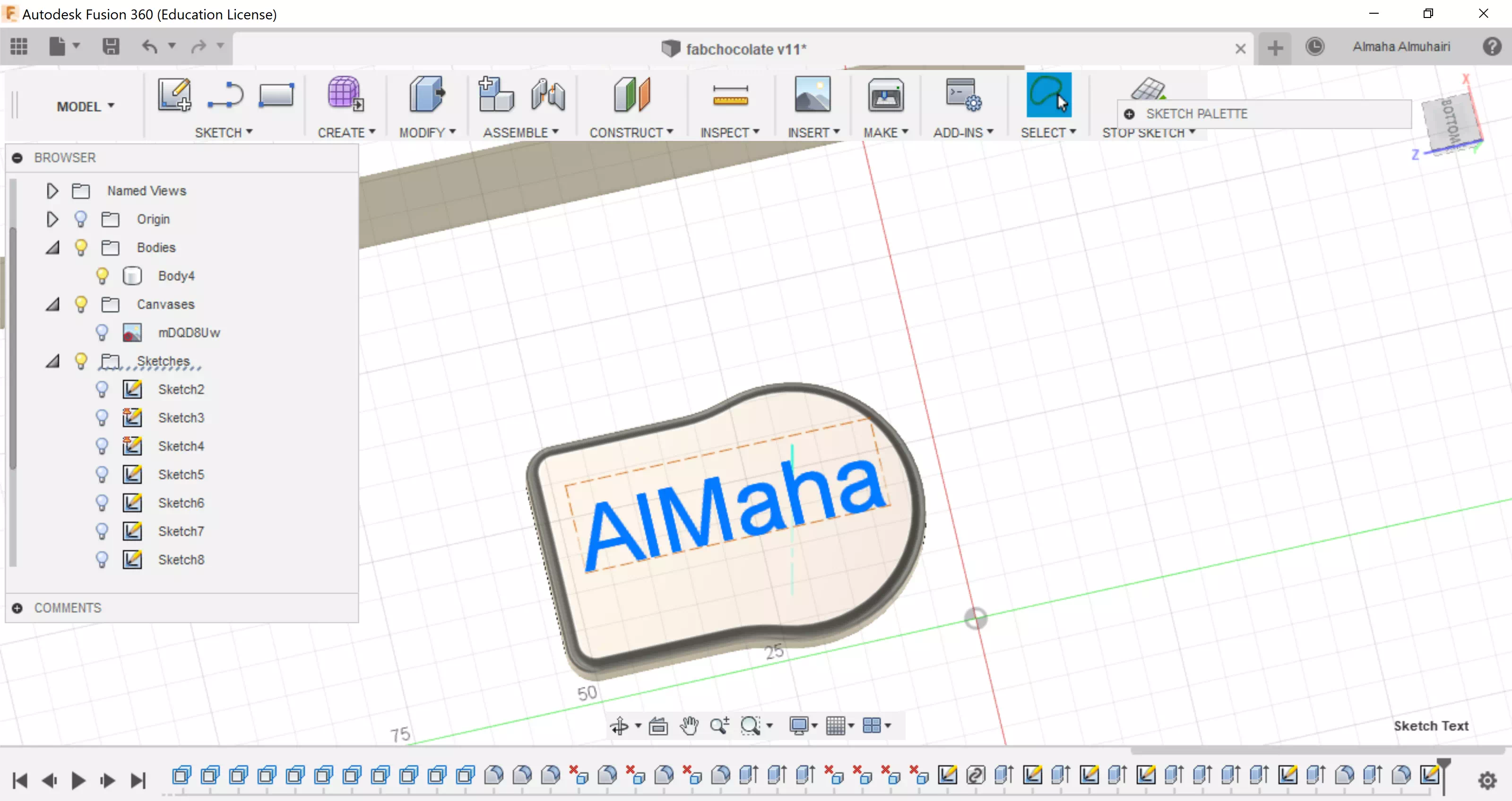Click the Extrude box icon above Create
Screen dimensions: 1512x801
[x=346, y=94]
